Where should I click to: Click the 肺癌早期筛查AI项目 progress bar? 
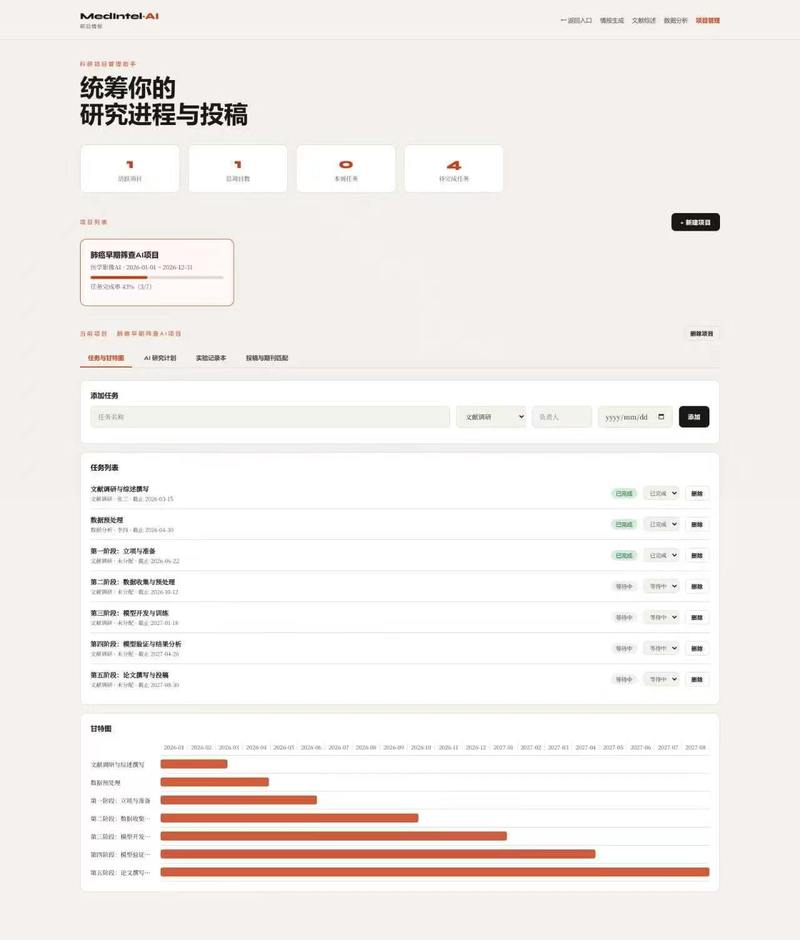(x=157, y=278)
